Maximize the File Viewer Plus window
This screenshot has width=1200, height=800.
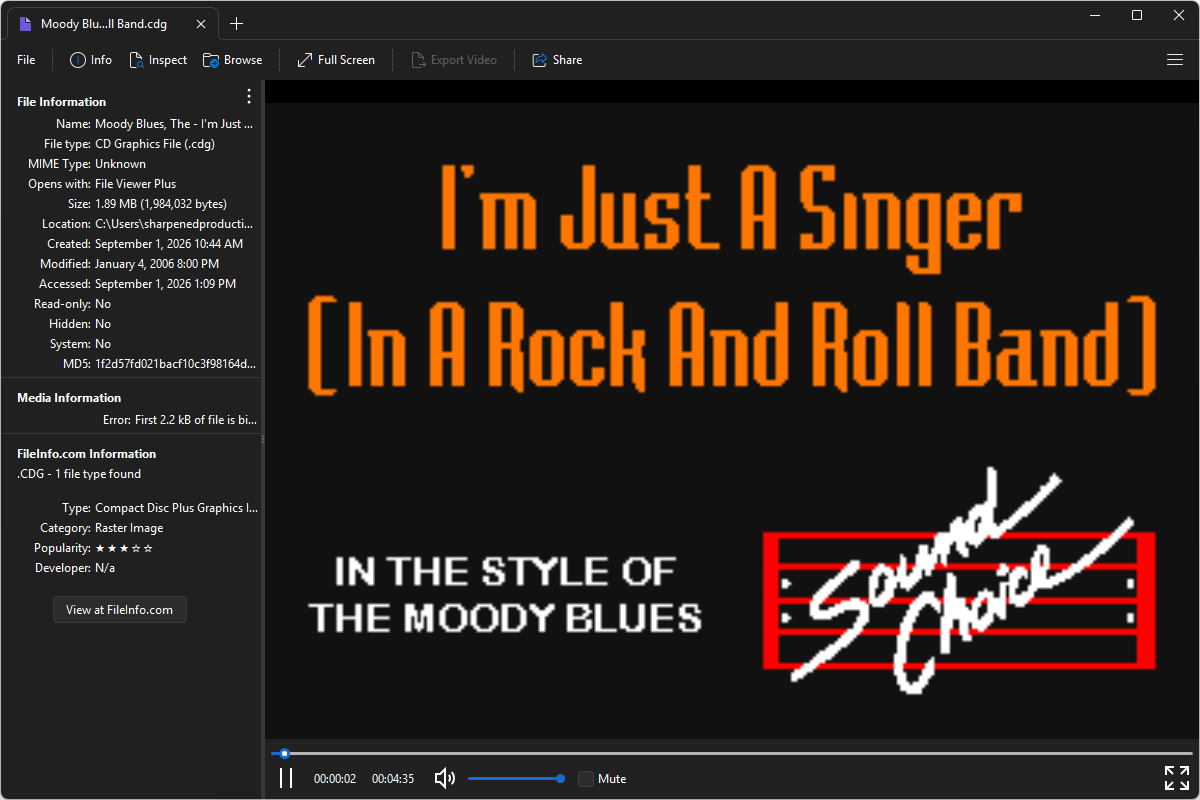coord(1137,15)
